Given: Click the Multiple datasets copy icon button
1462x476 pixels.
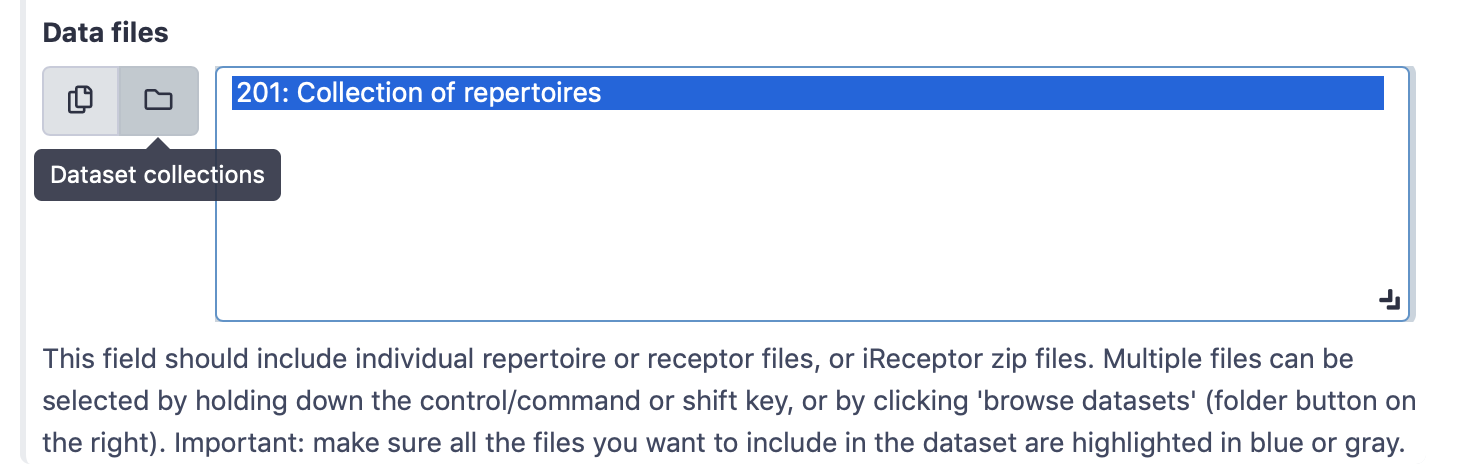Looking at the screenshot, I should (x=80, y=100).
